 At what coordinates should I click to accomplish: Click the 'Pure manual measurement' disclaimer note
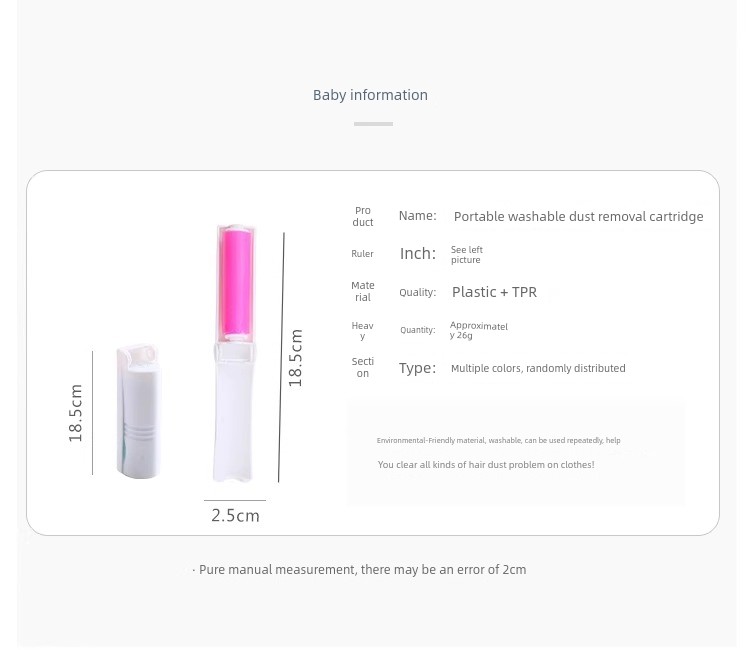(359, 570)
